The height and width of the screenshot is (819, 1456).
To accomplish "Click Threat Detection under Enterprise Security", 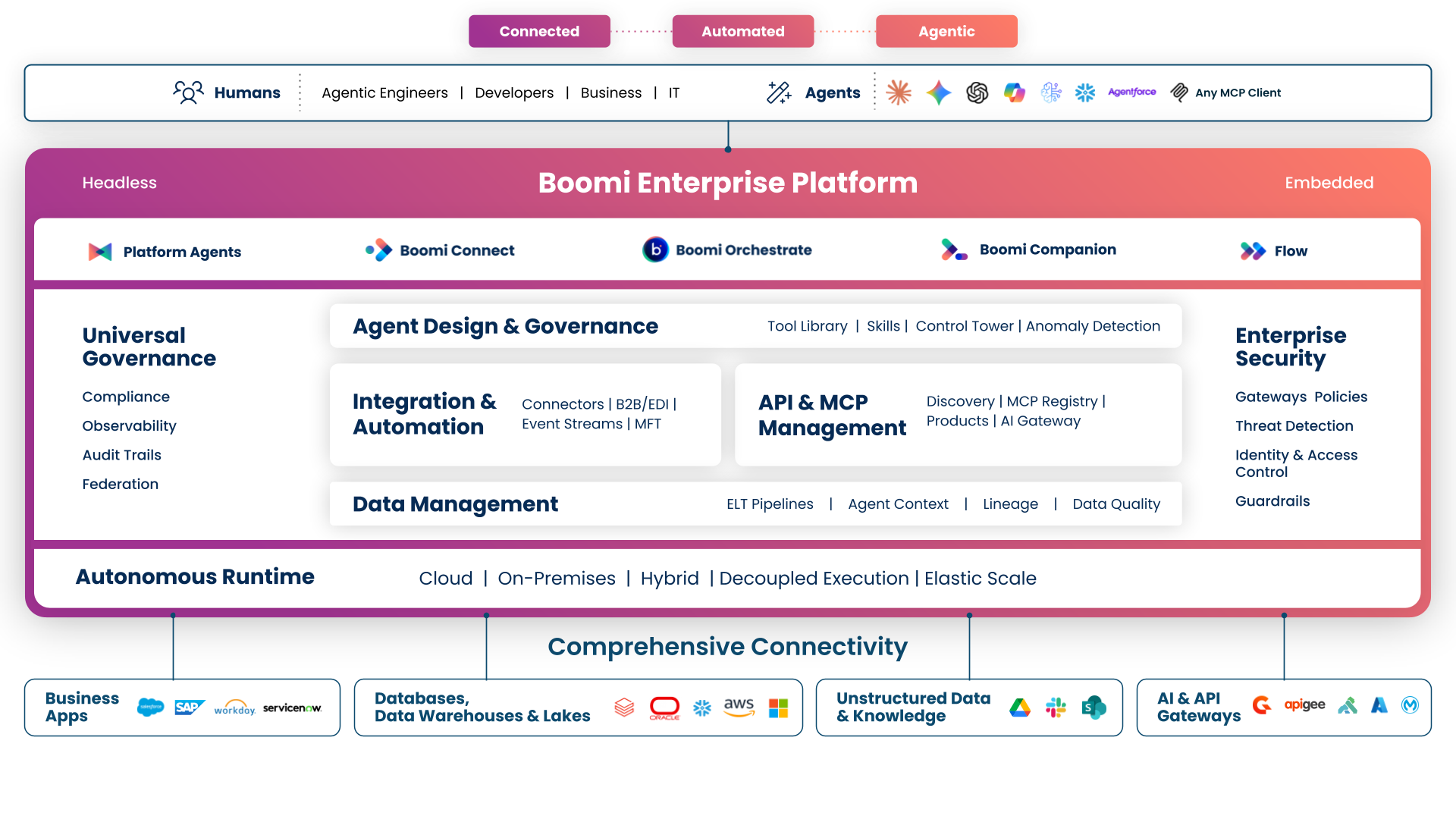I will click(x=1294, y=426).
